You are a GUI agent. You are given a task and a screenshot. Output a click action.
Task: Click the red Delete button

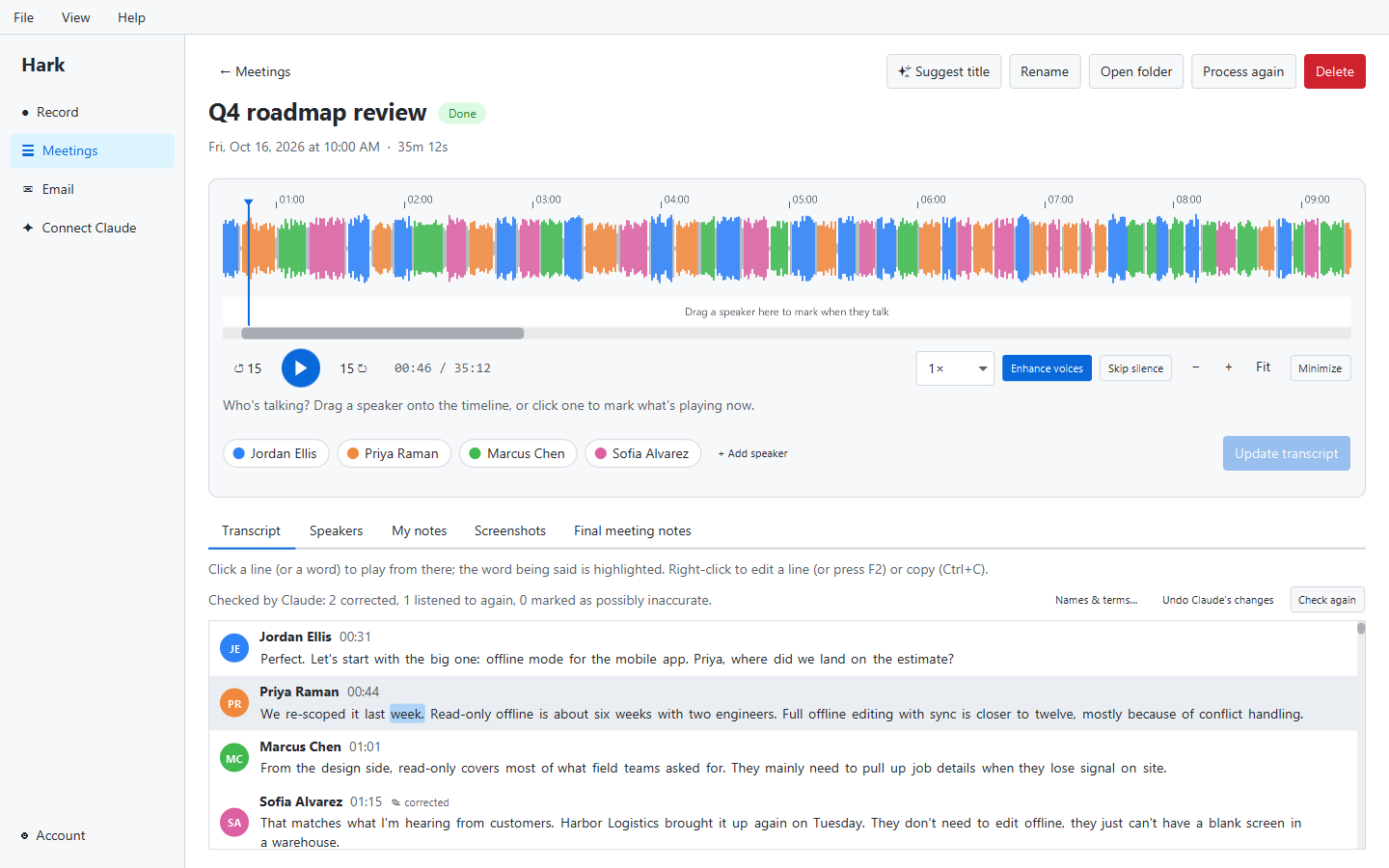coord(1335,71)
